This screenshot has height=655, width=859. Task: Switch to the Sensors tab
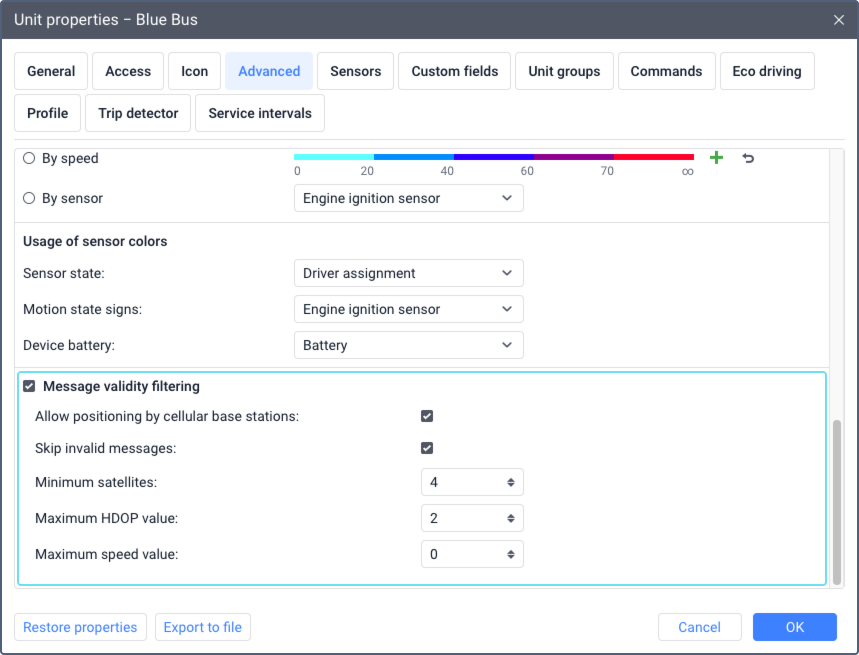click(356, 71)
